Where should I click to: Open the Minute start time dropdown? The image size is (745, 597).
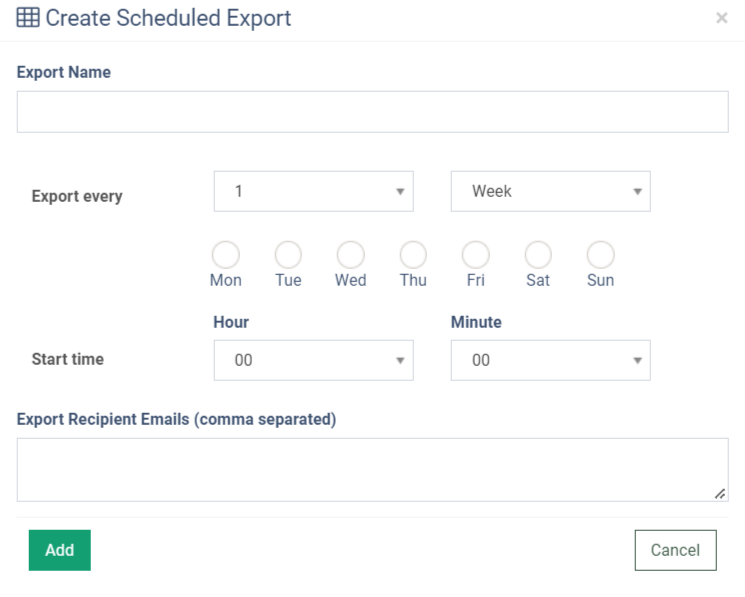point(550,360)
